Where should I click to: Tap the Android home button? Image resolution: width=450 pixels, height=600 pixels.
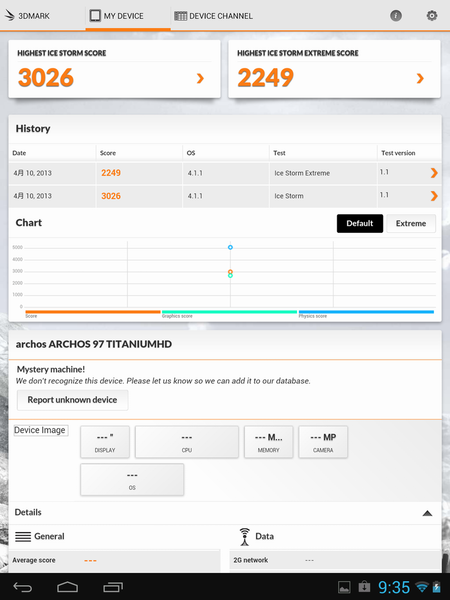(x=67, y=587)
